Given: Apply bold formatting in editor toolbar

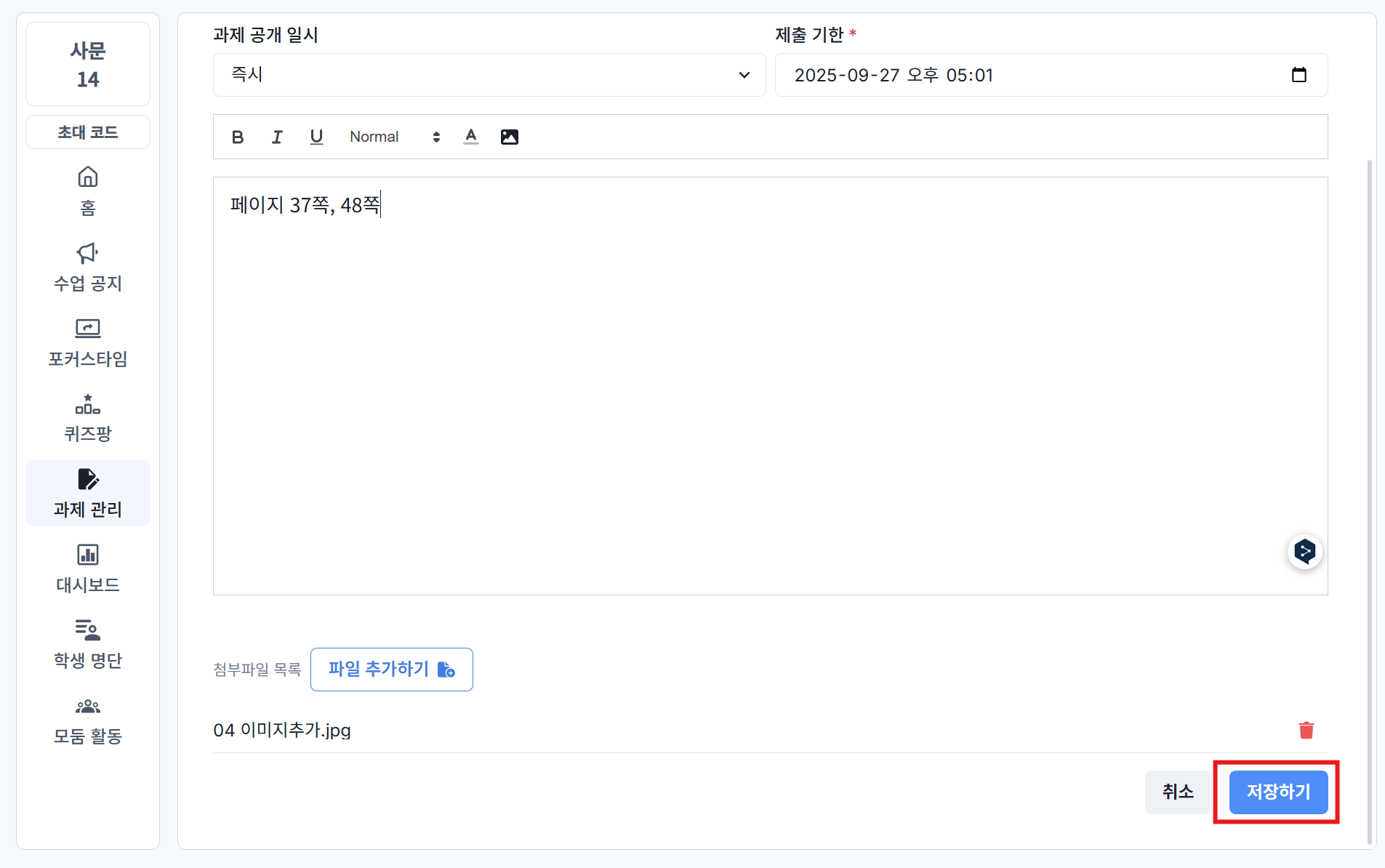Looking at the screenshot, I should pyautogui.click(x=238, y=137).
